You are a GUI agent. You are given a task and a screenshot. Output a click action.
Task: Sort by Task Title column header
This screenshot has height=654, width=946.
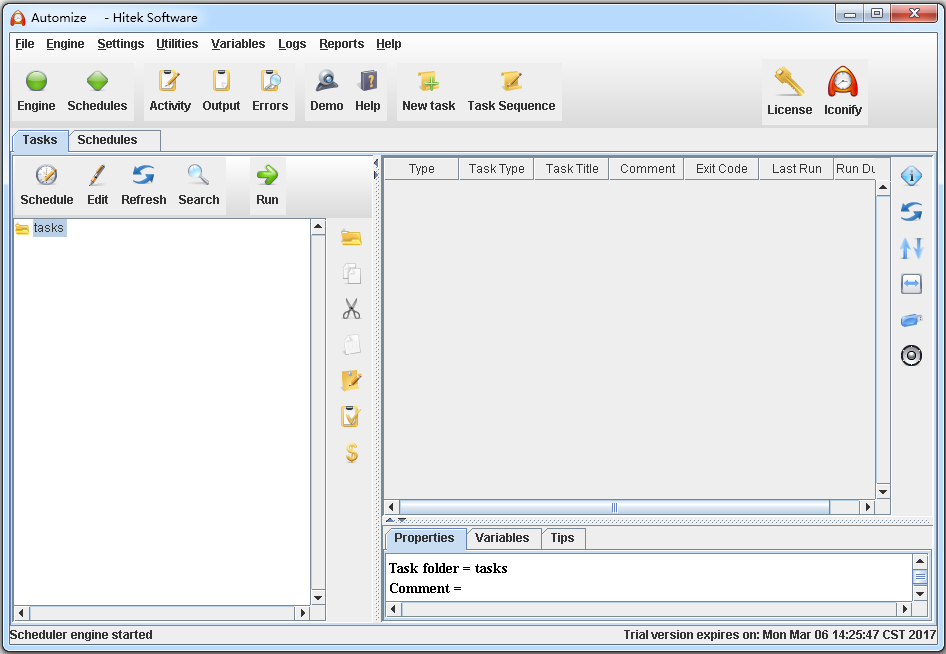pyautogui.click(x=572, y=169)
